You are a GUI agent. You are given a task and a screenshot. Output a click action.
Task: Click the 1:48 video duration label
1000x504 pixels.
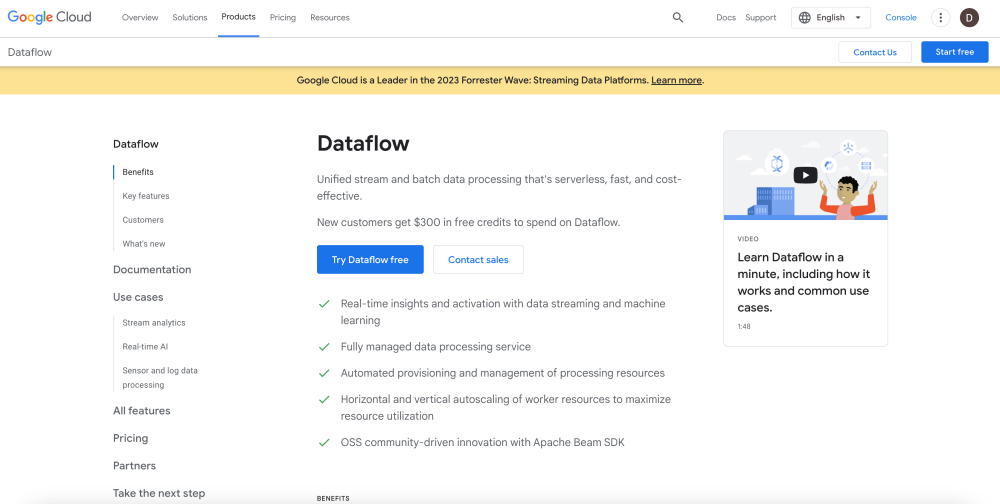point(744,326)
